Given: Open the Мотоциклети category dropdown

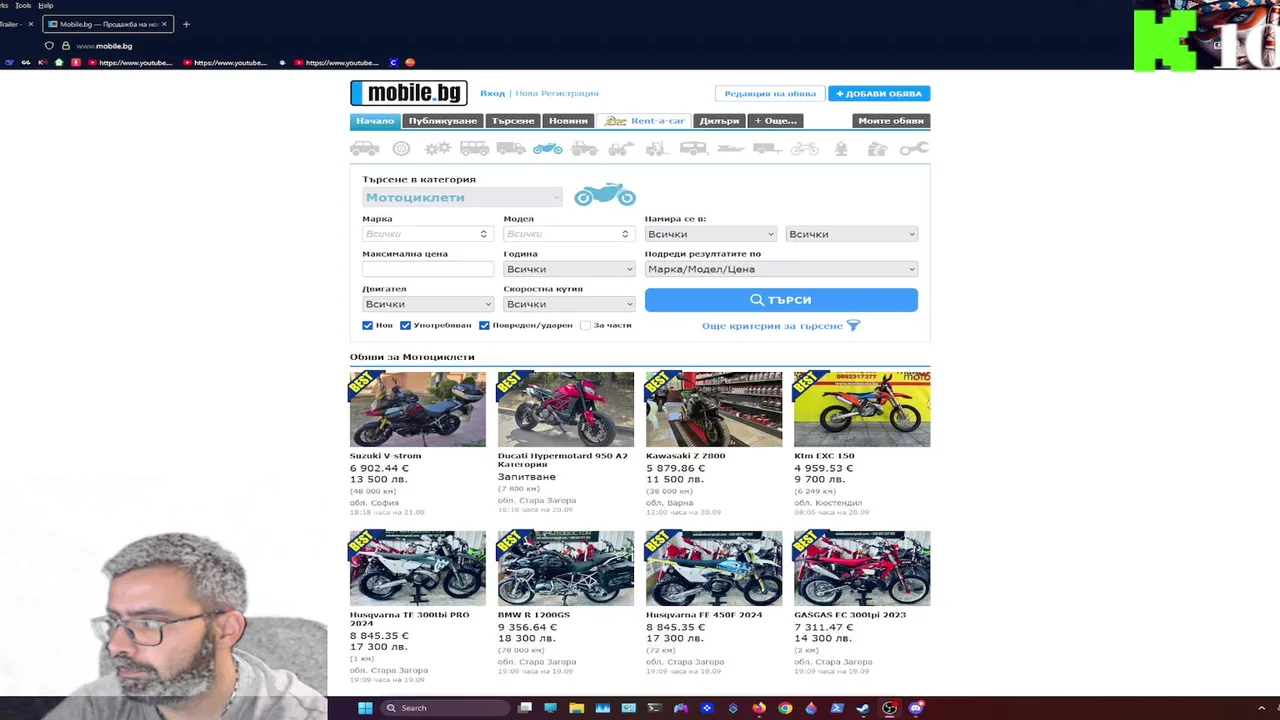Looking at the screenshot, I should tap(462, 197).
